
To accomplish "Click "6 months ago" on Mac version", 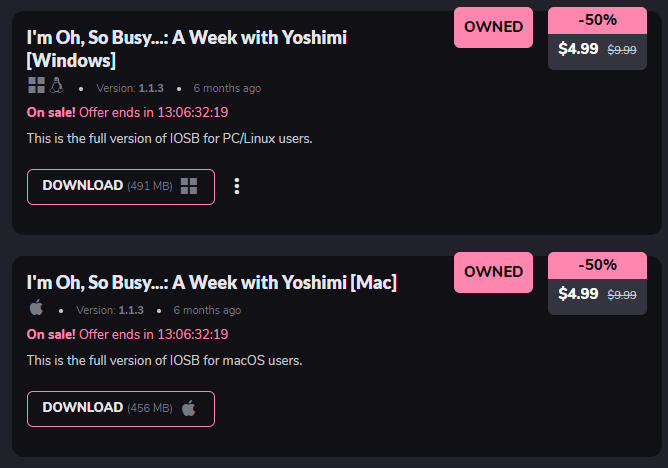I will click(x=207, y=310).
